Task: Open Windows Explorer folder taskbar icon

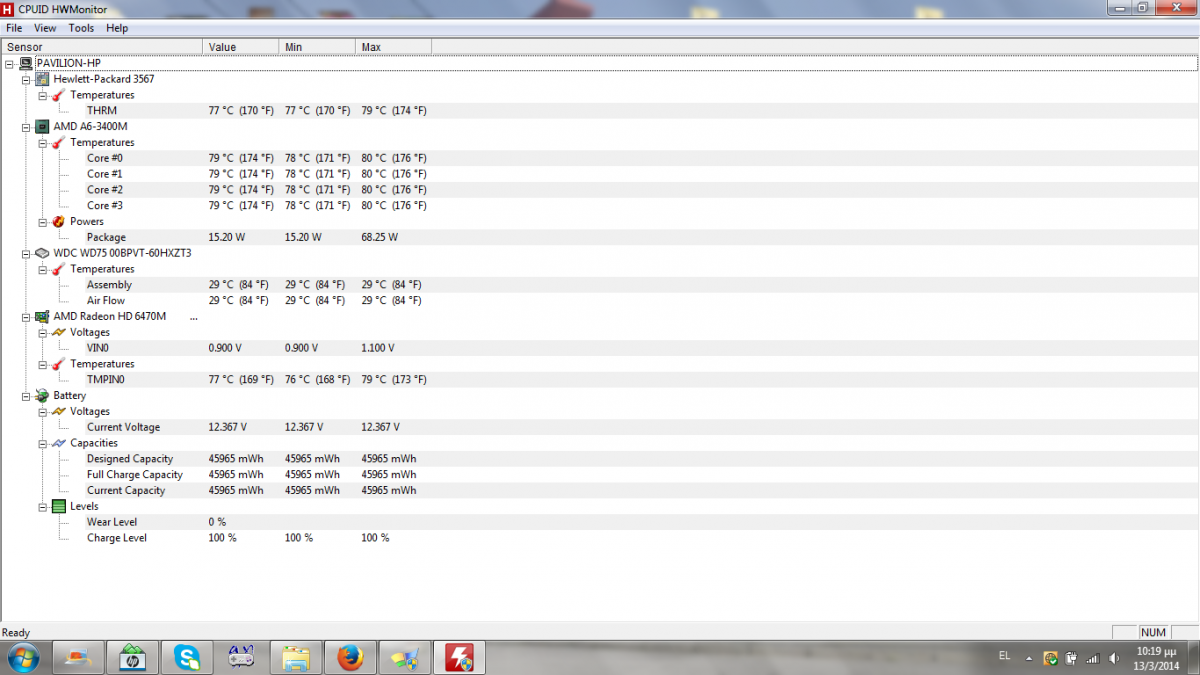Action: pos(296,657)
